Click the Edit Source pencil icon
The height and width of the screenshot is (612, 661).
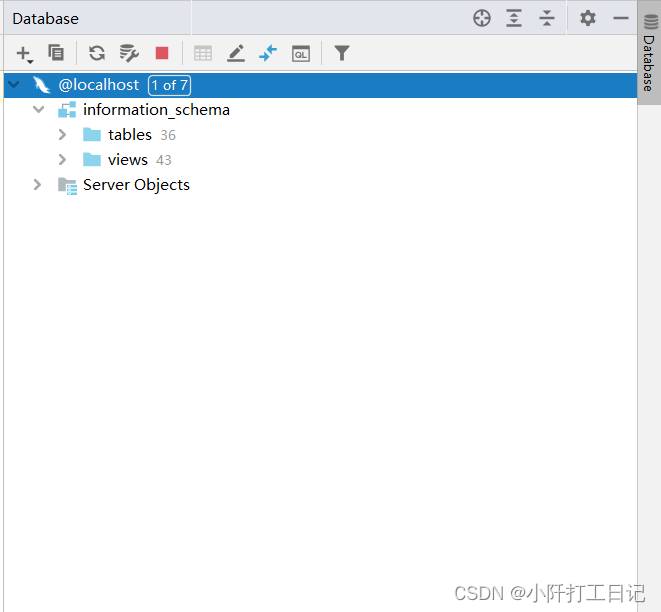(x=236, y=54)
